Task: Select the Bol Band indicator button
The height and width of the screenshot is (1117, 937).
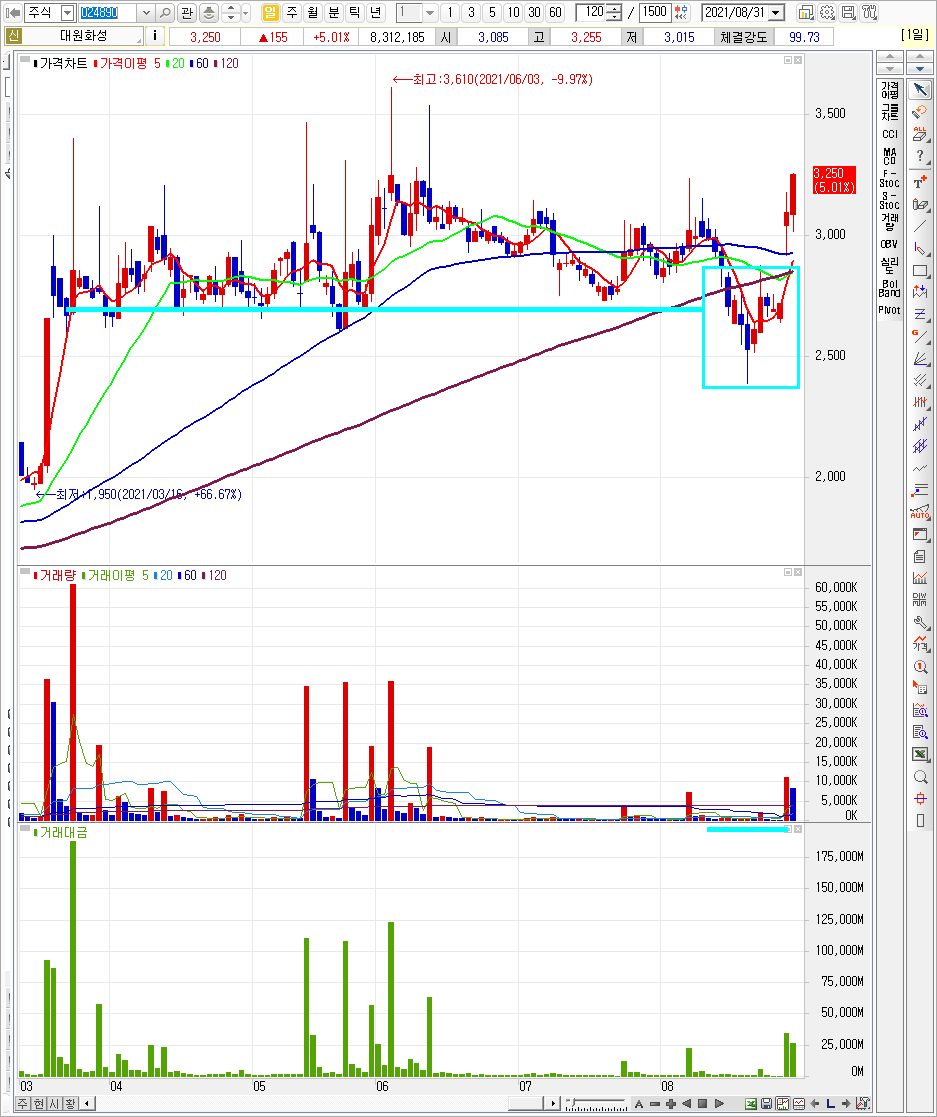Action: point(889,288)
